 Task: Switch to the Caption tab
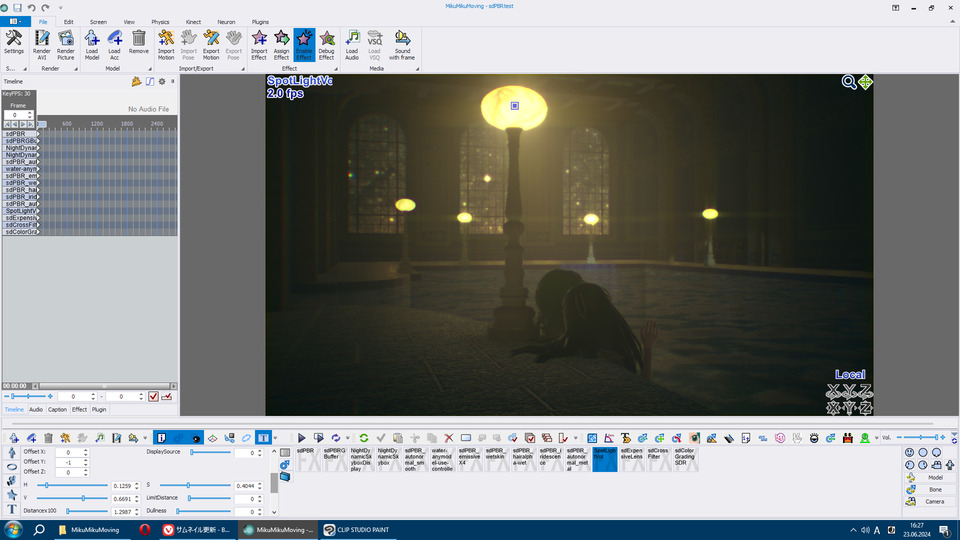coord(58,409)
